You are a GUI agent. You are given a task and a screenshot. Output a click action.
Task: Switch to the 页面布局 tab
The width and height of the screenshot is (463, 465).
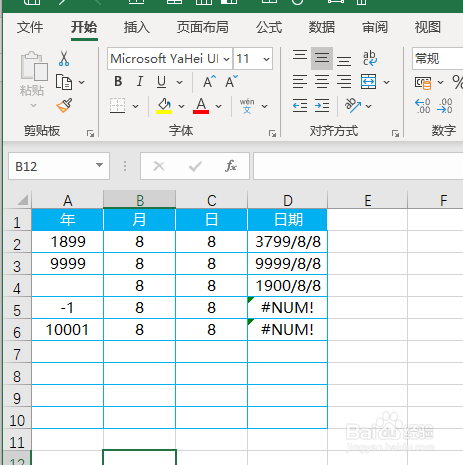(x=203, y=27)
